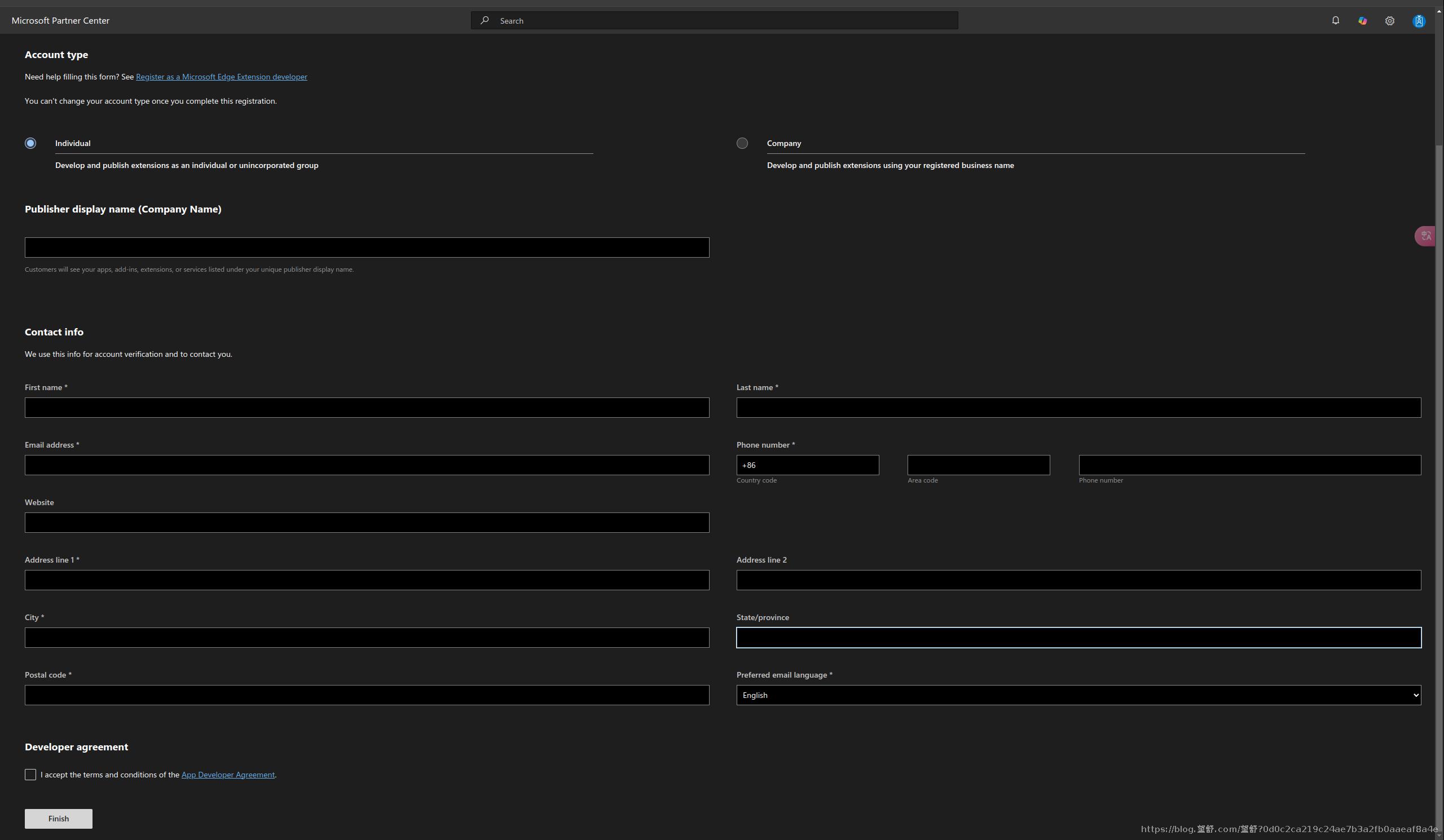Open the settings gear icon
Viewport: 1444px width, 840px height.
click(x=1389, y=21)
